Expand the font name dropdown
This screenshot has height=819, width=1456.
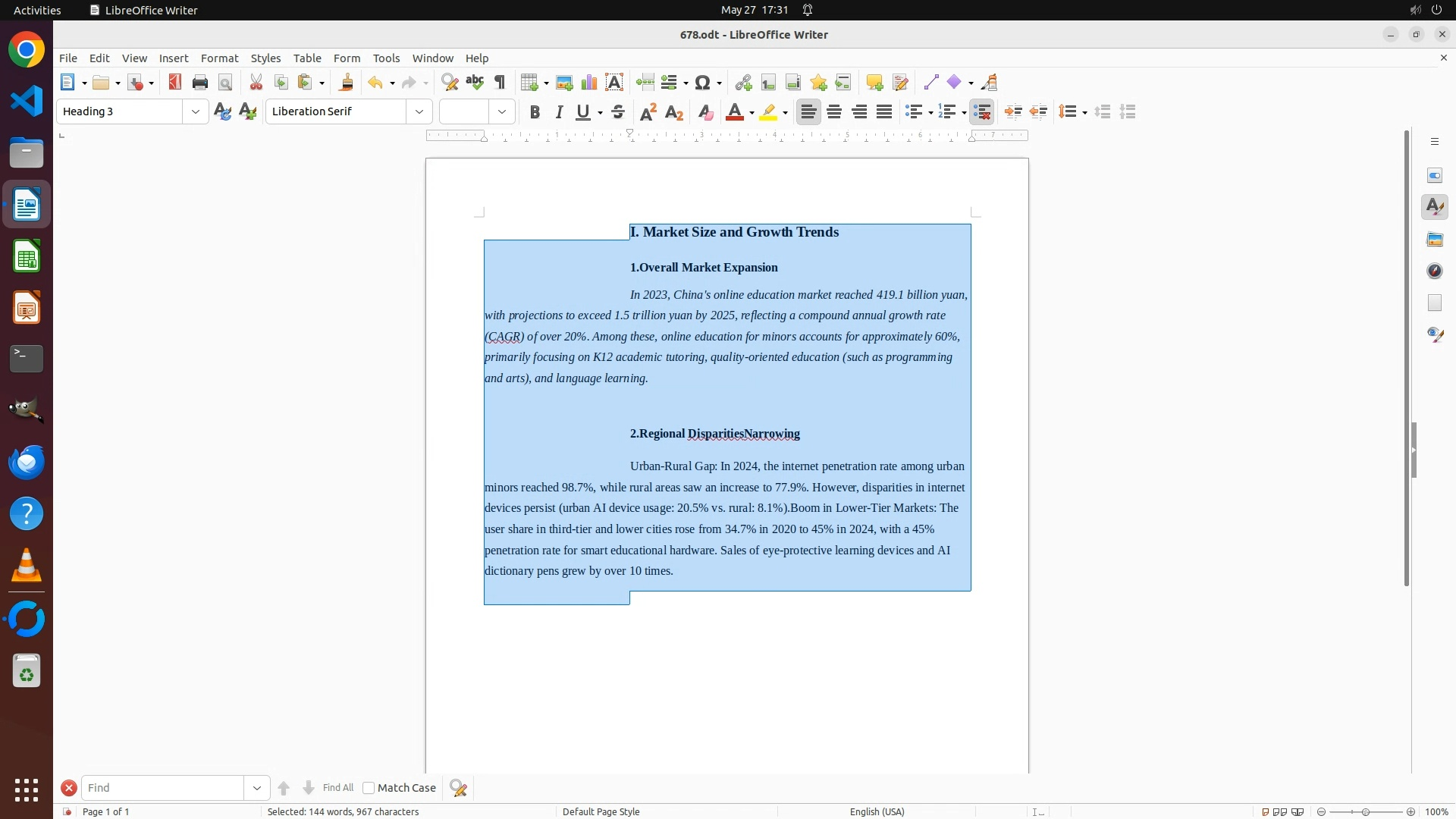tap(419, 112)
